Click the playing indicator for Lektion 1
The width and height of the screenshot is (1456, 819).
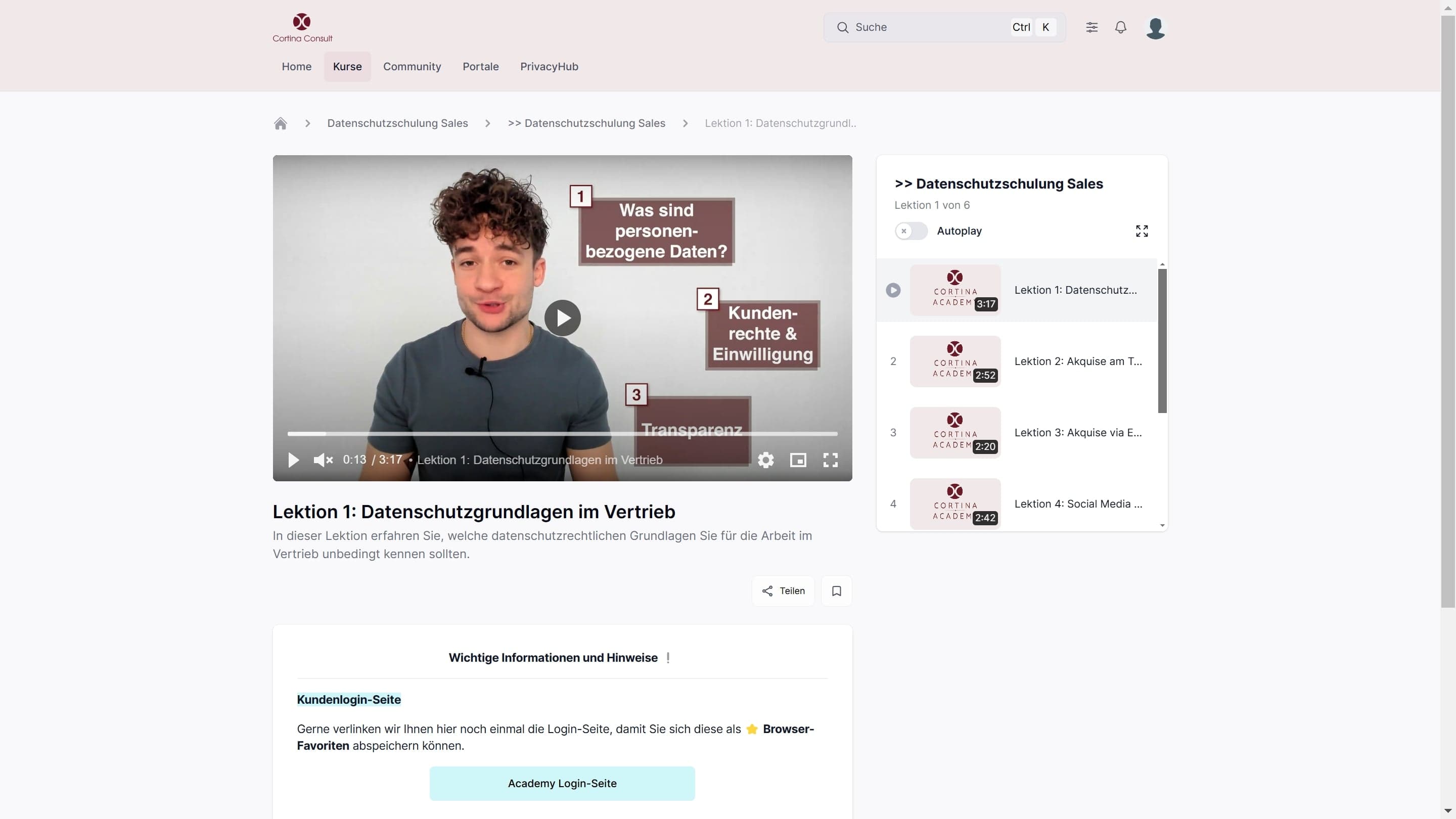pyautogui.click(x=893, y=290)
